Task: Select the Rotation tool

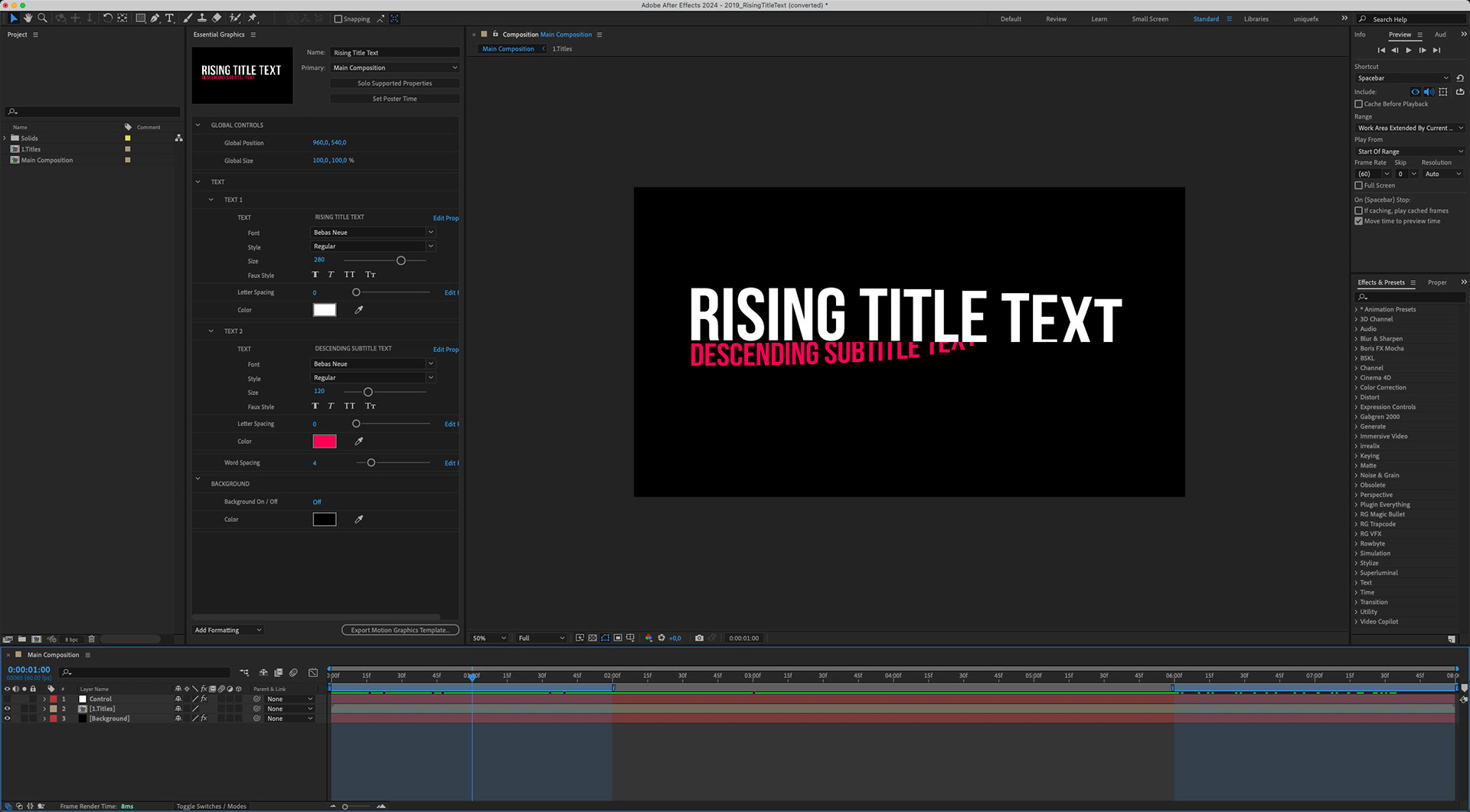Action: (107, 18)
